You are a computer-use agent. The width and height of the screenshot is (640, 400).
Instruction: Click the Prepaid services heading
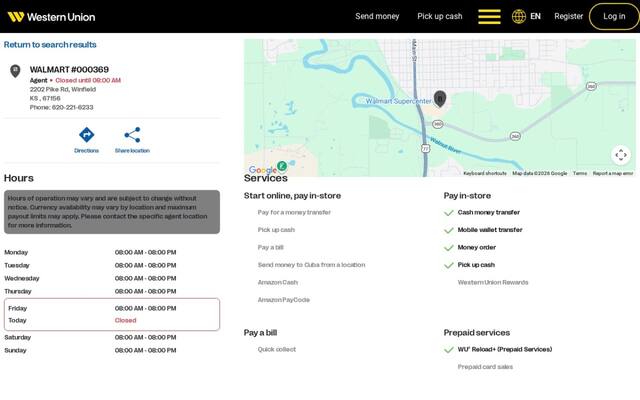(477, 333)
